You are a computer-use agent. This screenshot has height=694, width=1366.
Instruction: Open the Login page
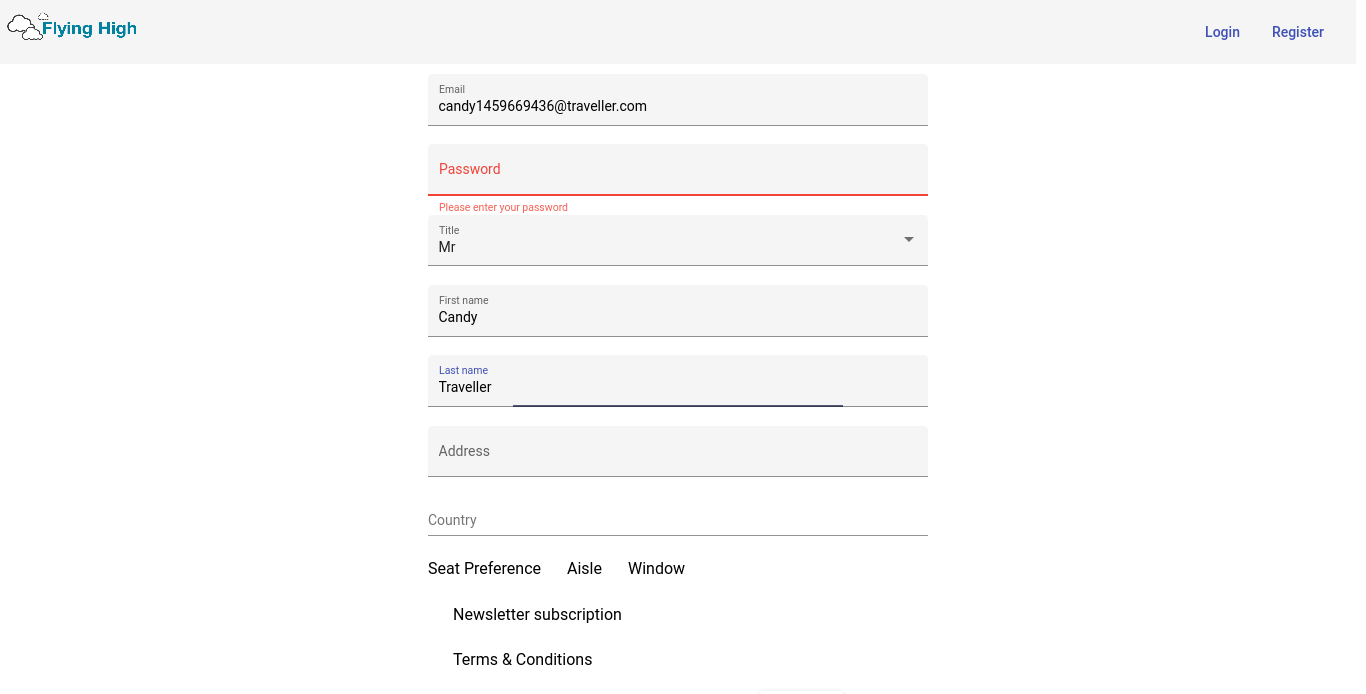1221,32
